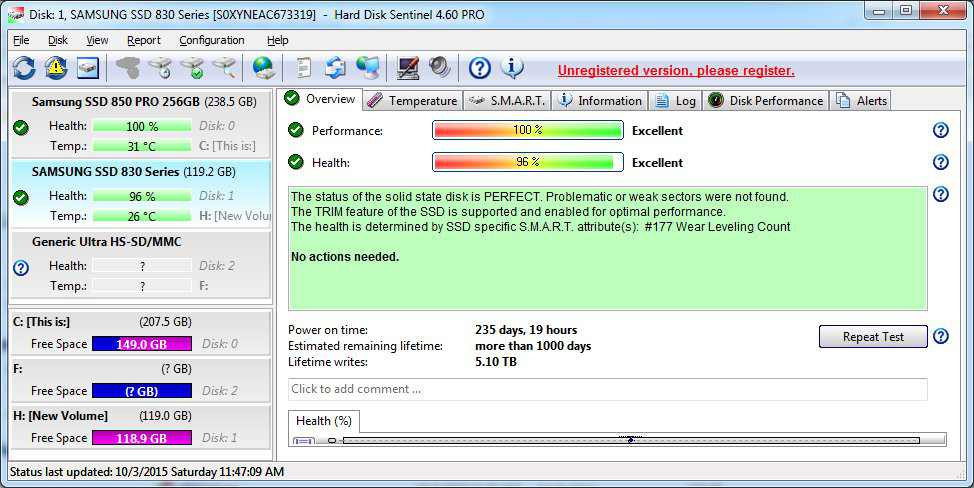Click 'Unregistered version, please register.' link

click(x=676, y=71)
